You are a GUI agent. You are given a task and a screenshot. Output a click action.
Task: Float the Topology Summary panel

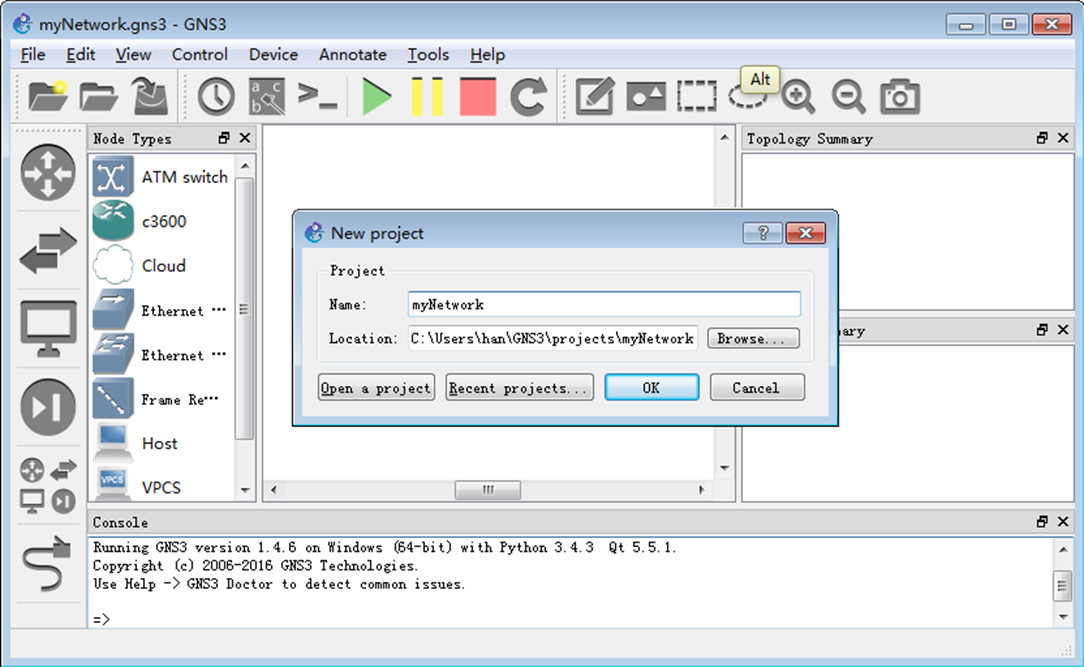pos(1042,138)
